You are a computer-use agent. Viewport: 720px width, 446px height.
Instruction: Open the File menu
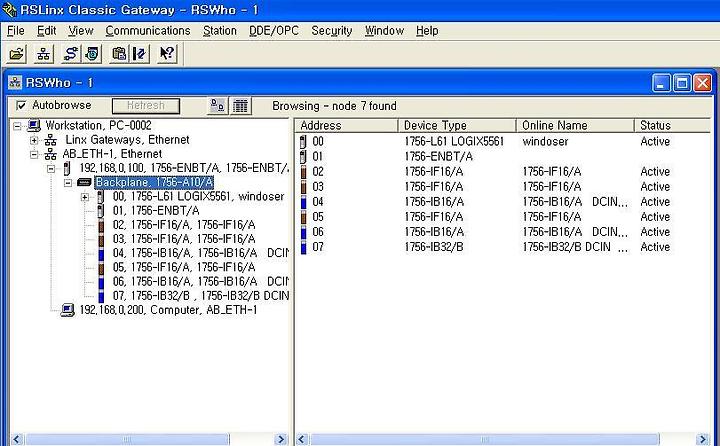click(x=16, y=31)
